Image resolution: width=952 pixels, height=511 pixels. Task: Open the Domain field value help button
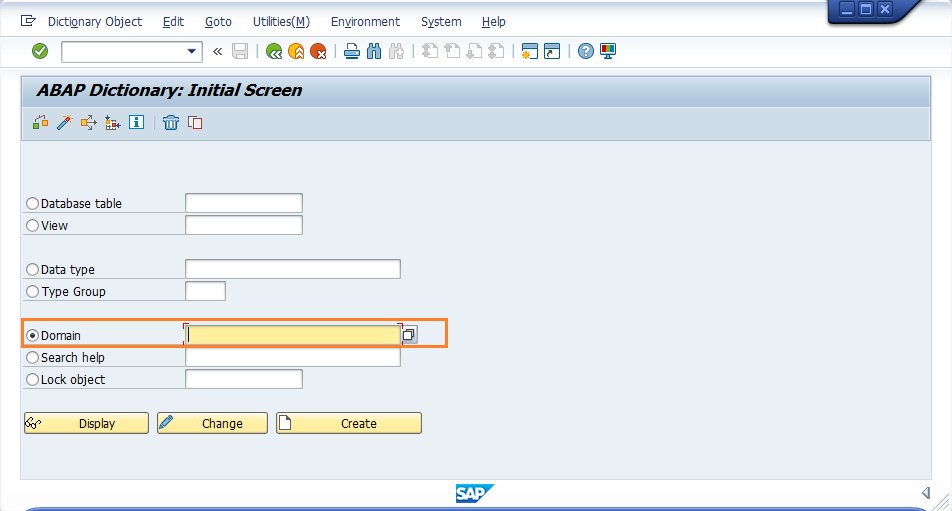tap(410, 335)
